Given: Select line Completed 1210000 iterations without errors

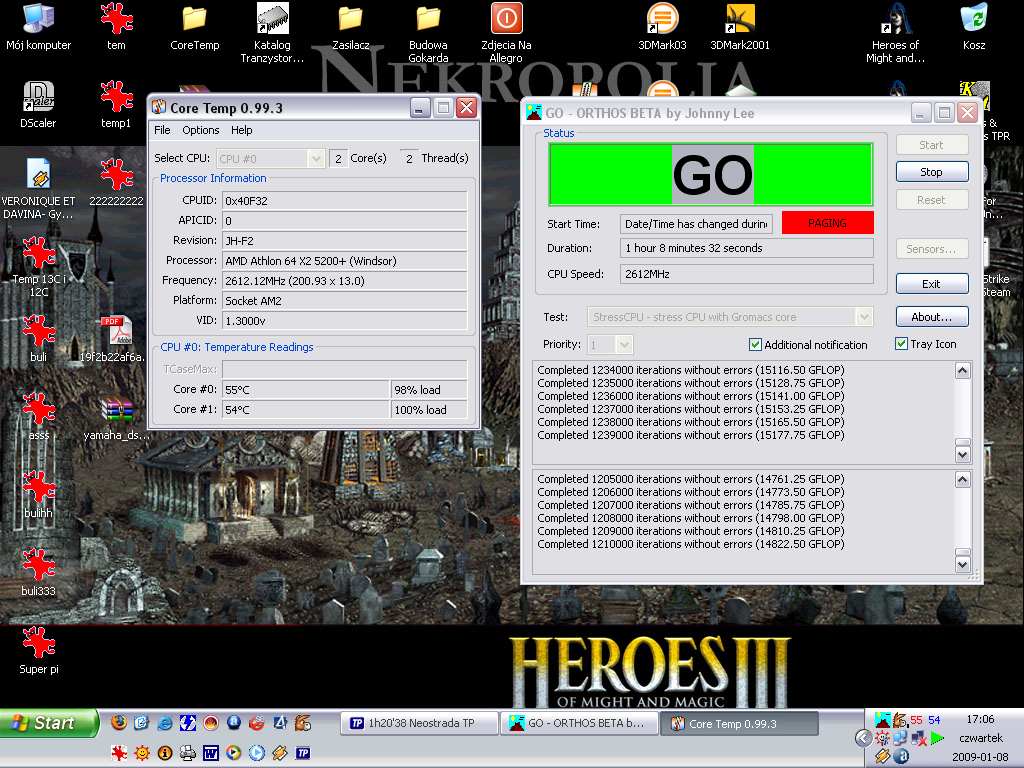Looking at the screenshot, I should coord(690,544).
